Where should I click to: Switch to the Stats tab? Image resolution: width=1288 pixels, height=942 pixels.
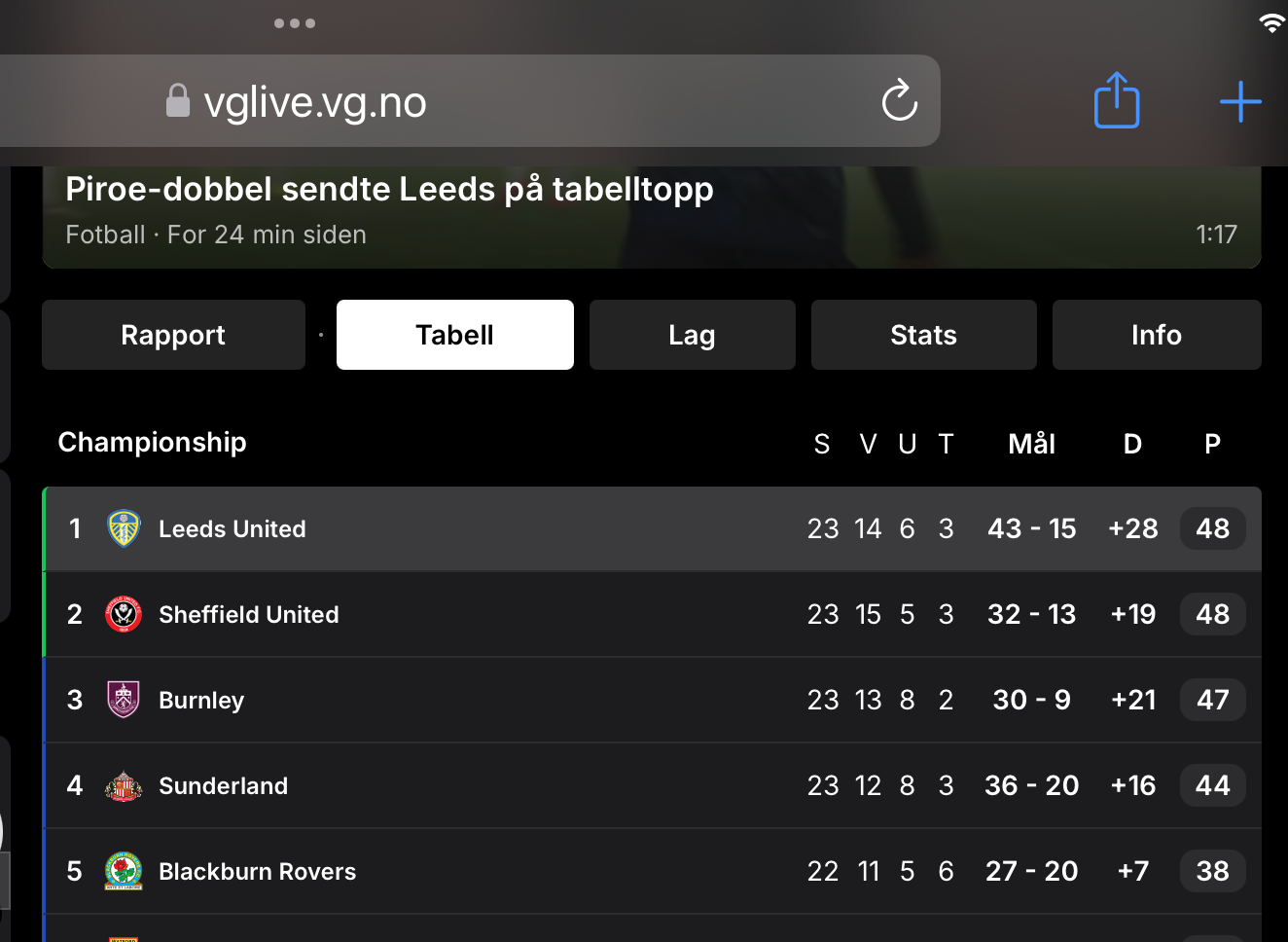coord(923,335)
